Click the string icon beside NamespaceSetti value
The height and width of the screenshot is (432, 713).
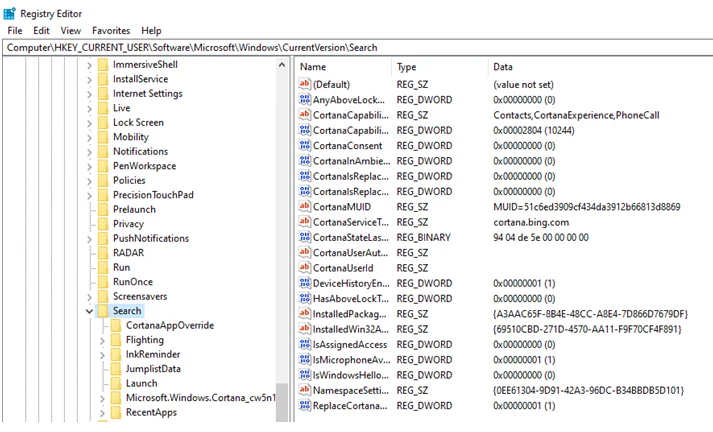(304, 390)
